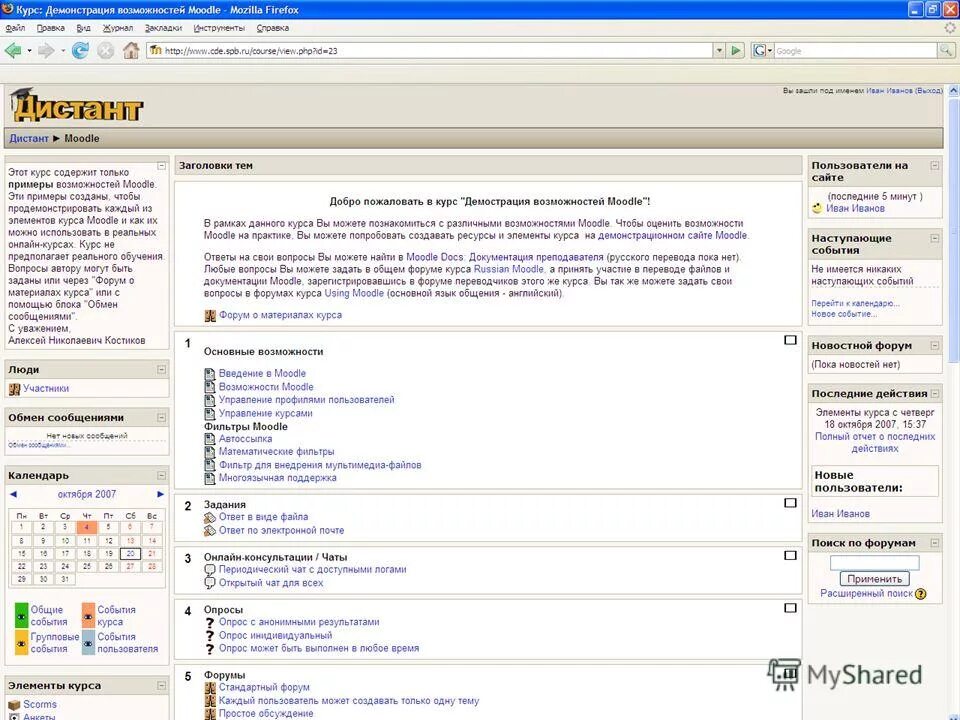
Task: Collapse the Новостной форум block
Action: coord(935,345)
